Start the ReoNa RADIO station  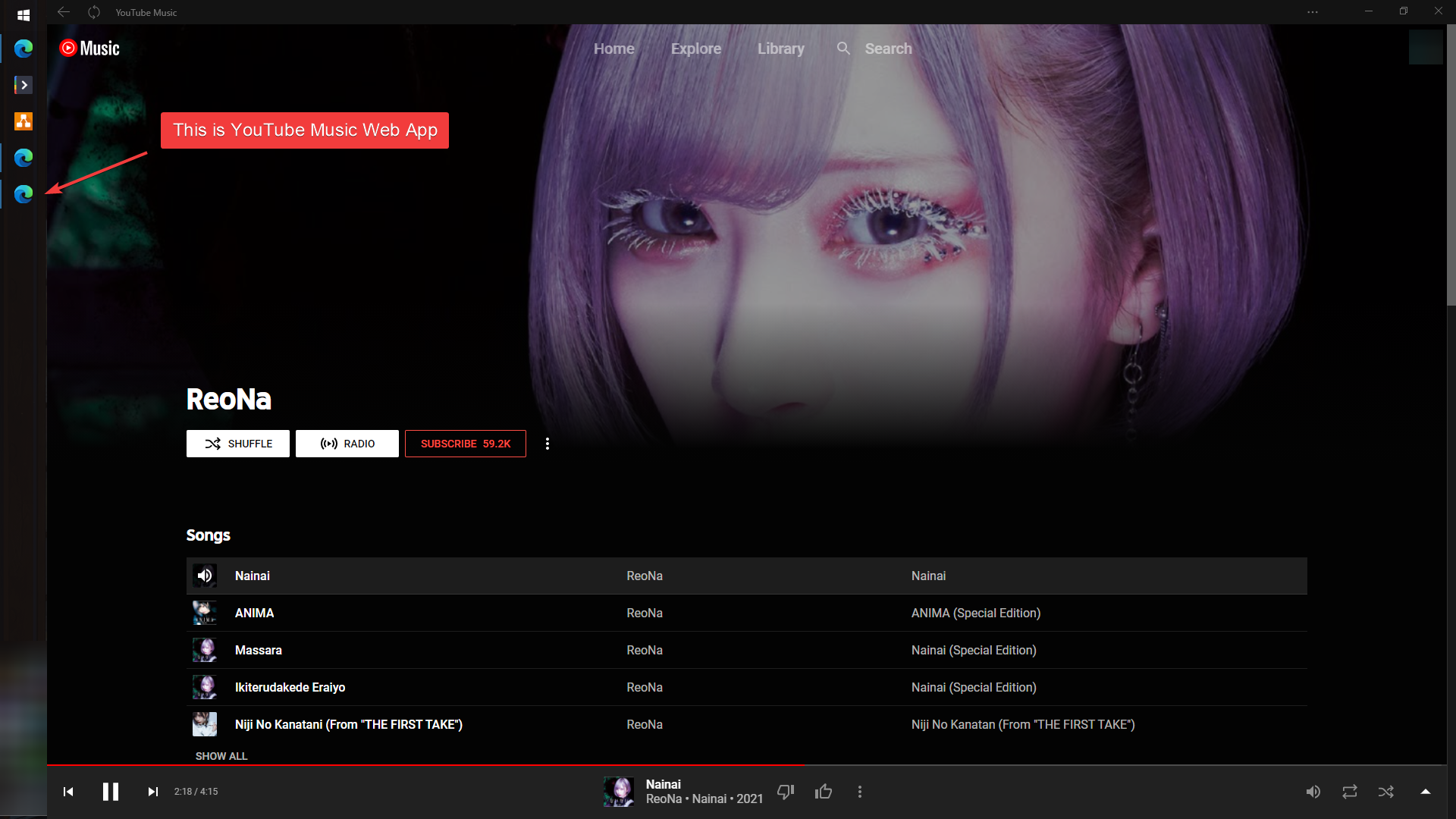pyautogui.click(x=347, y=444)
